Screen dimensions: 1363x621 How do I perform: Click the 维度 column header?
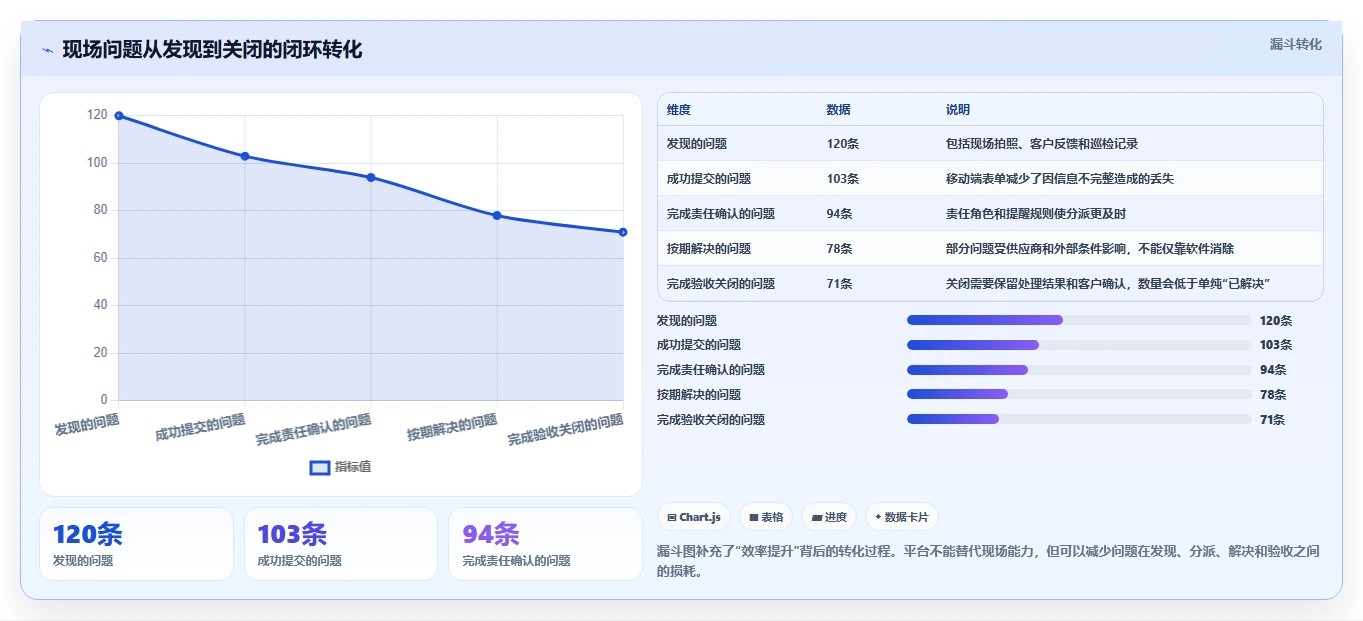[x=679, y=110]
